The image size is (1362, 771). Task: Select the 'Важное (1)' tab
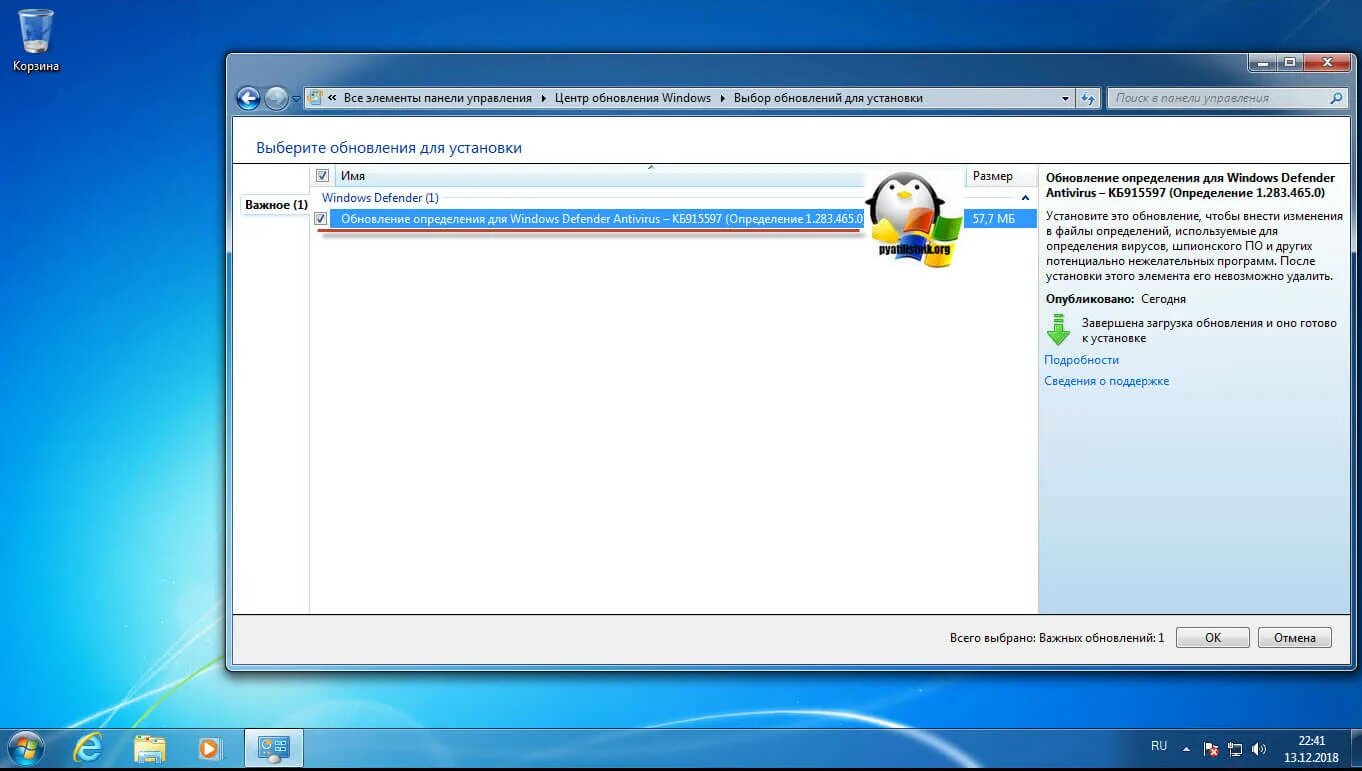(276, 205)
